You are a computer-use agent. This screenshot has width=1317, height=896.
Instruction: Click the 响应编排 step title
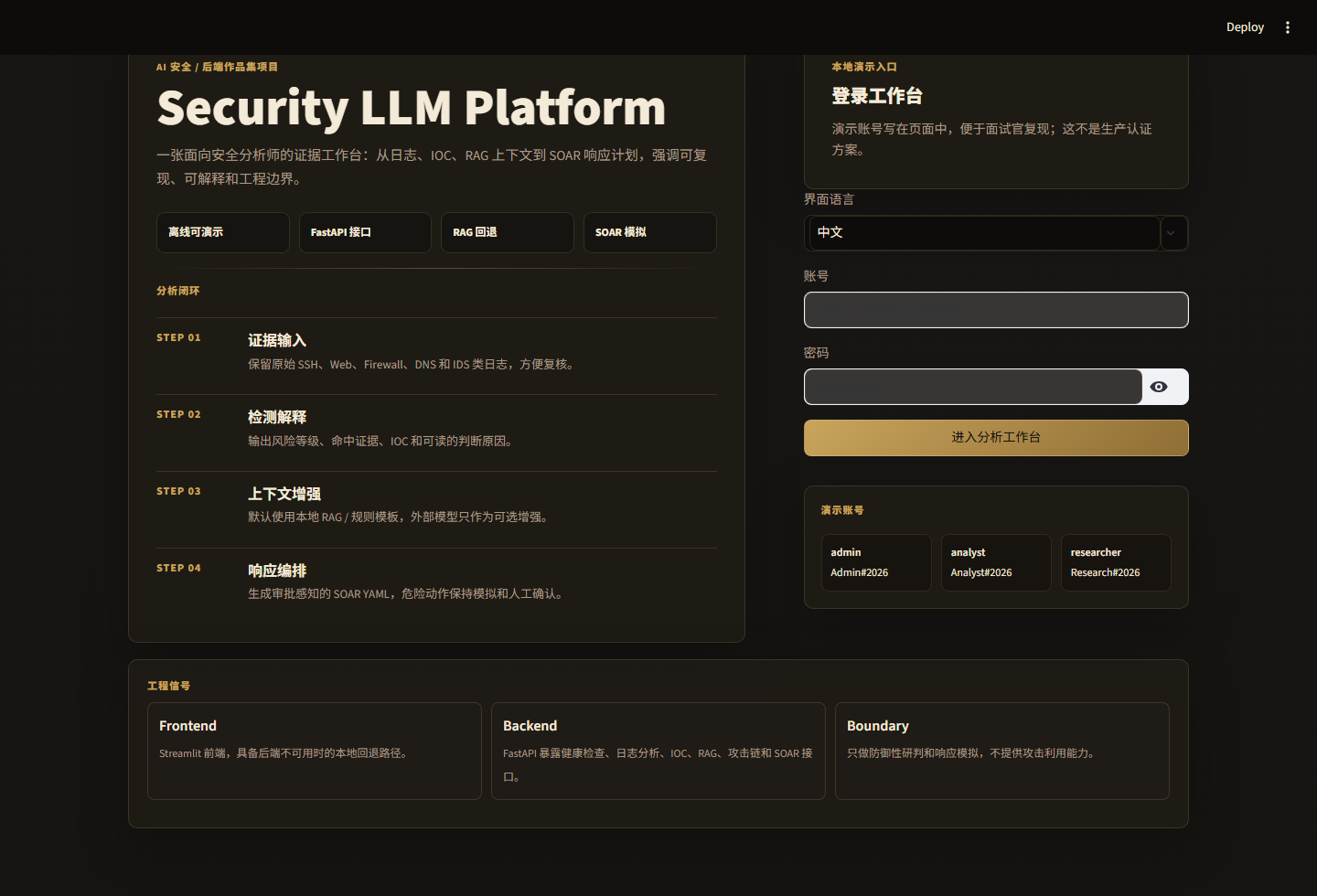click(277, 571)
